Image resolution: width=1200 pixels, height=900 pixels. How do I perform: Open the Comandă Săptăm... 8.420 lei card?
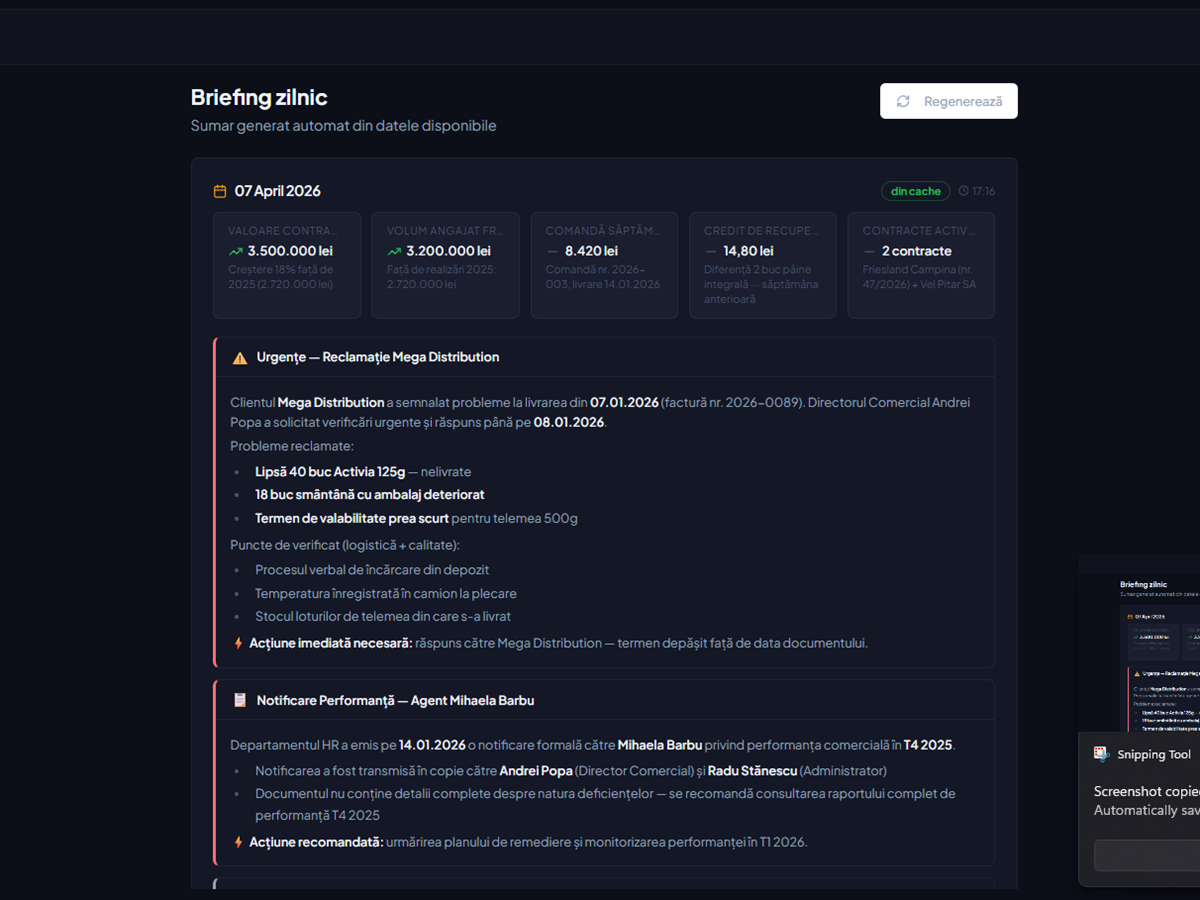pyautogui.click(x=604, y=265)
